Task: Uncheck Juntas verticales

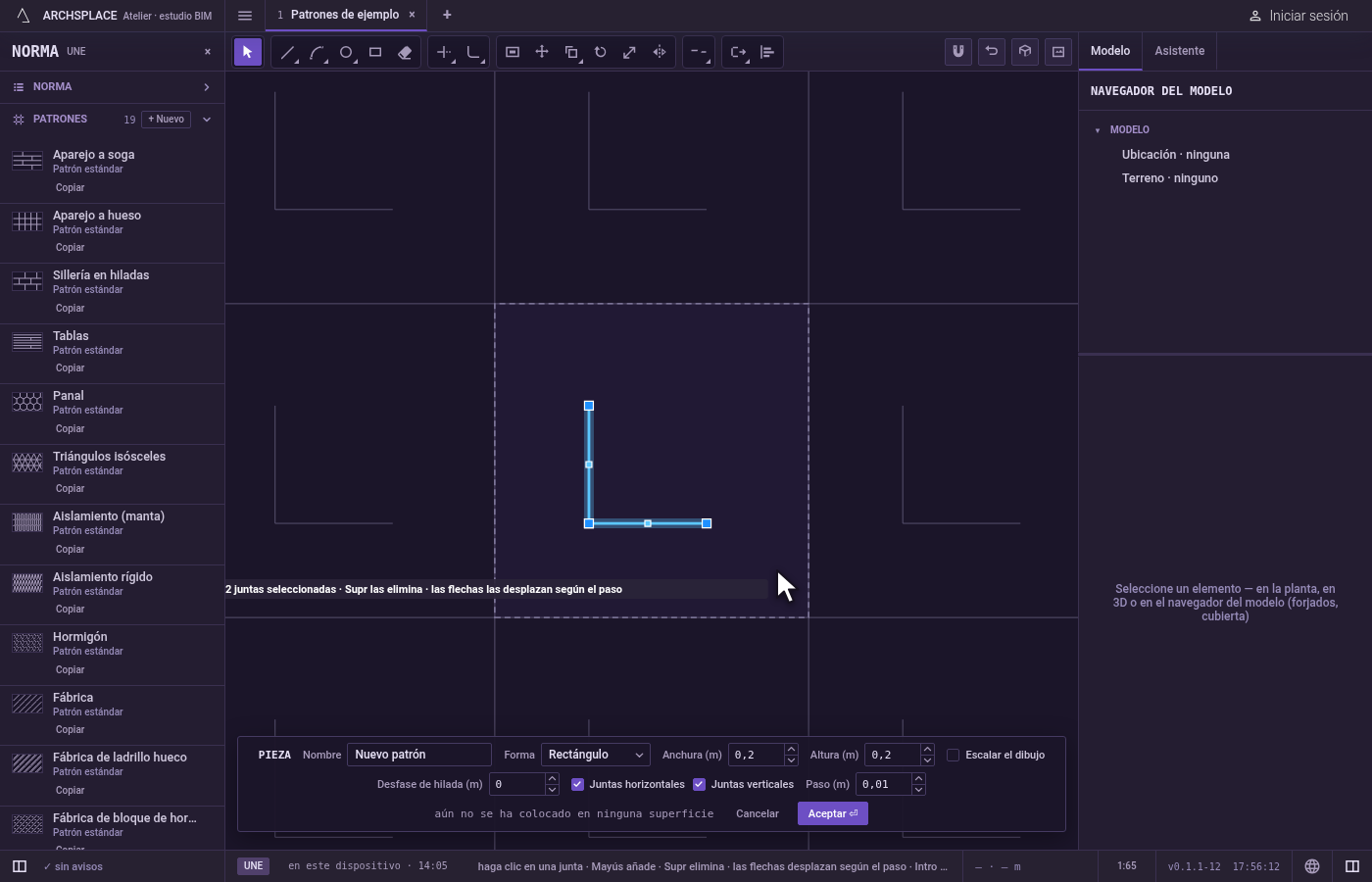Action: click(699, 785)
